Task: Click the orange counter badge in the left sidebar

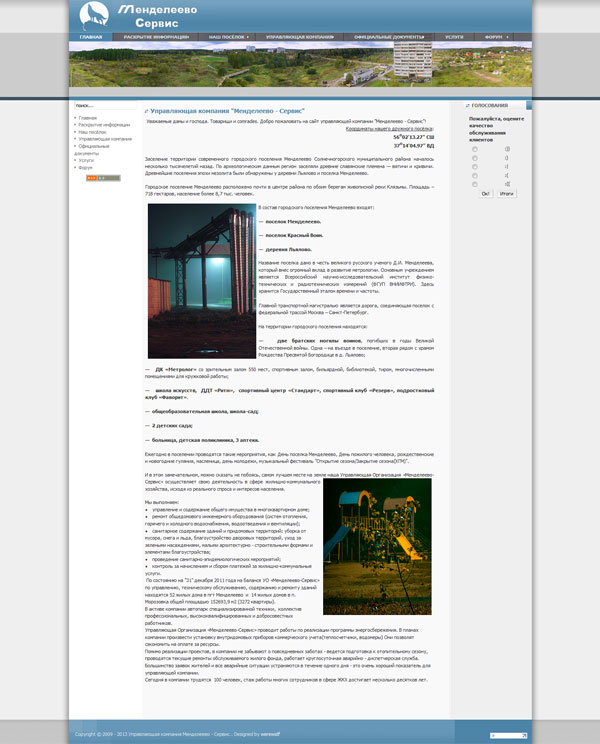Action: point(102,178)
